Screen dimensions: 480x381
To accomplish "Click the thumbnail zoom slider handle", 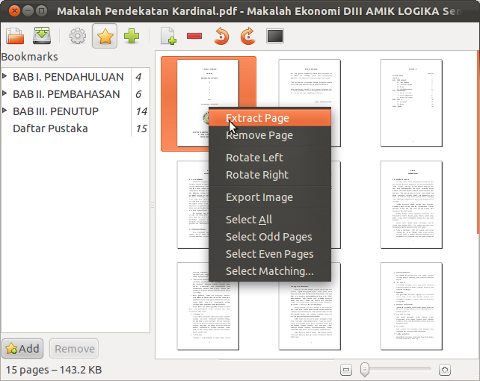I will (365, 369).
